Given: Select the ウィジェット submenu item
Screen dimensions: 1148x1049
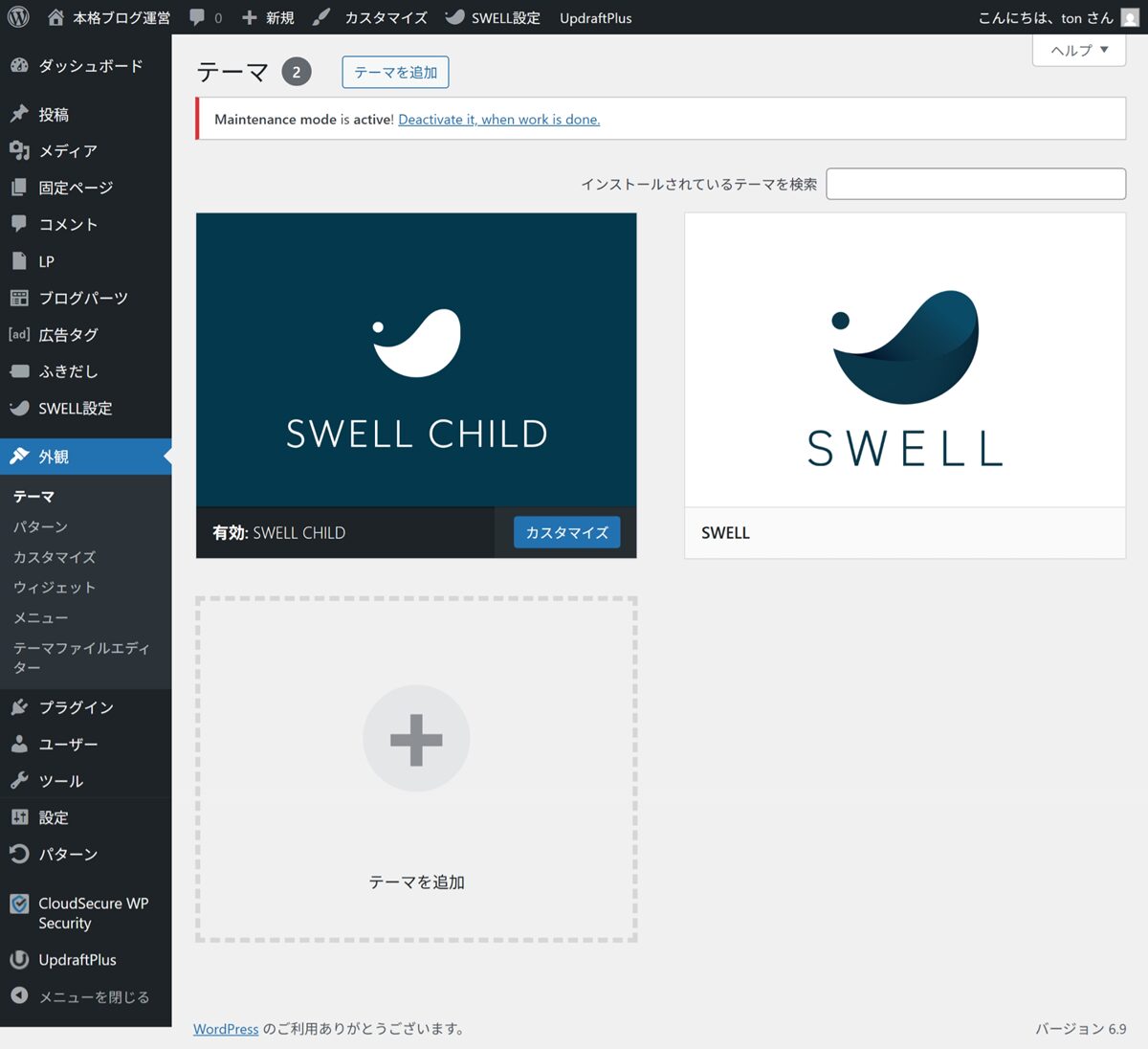Looking at the screenshot, I should 55,588.
